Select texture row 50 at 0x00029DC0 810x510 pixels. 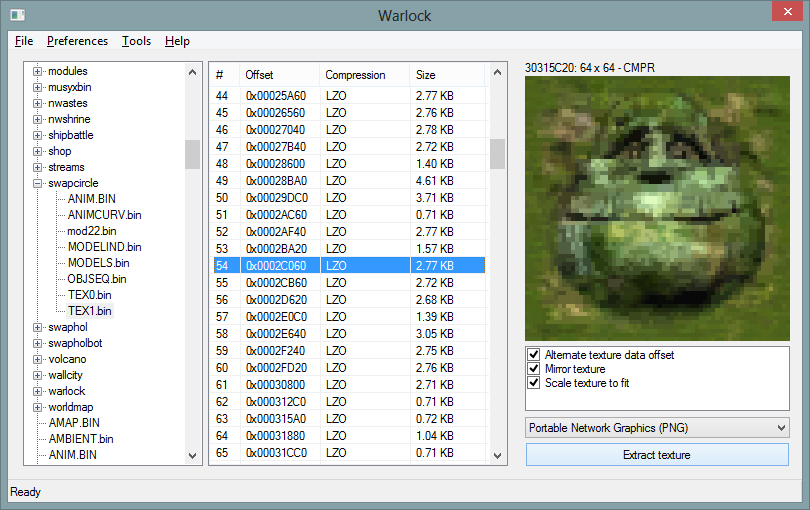tap(349, 198)
